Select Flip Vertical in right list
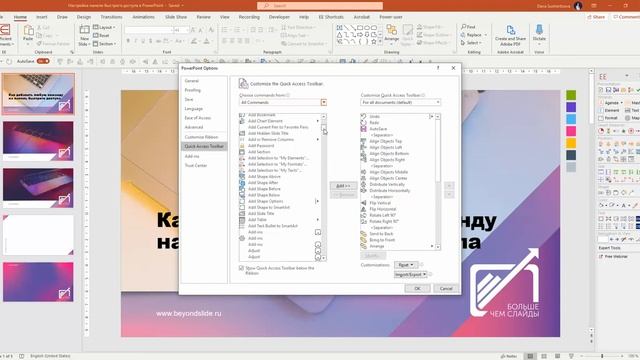 point(380,203)
